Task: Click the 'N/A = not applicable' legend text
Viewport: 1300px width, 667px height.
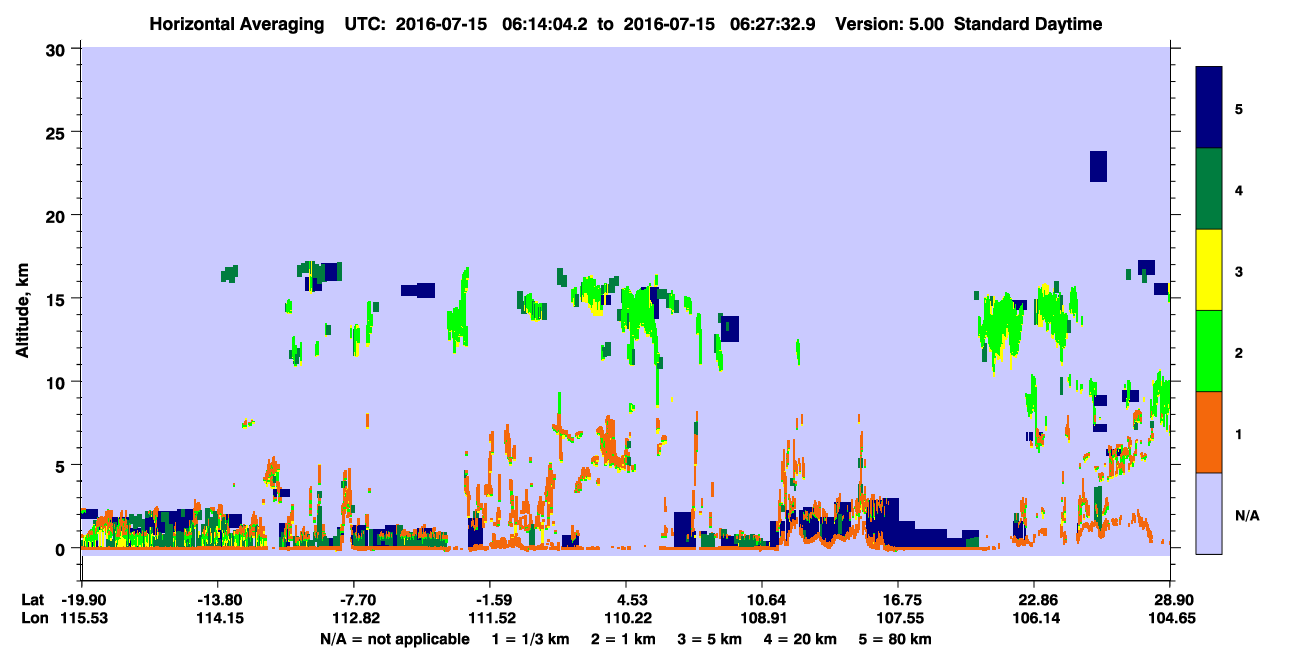Action: tap(394, 639)
